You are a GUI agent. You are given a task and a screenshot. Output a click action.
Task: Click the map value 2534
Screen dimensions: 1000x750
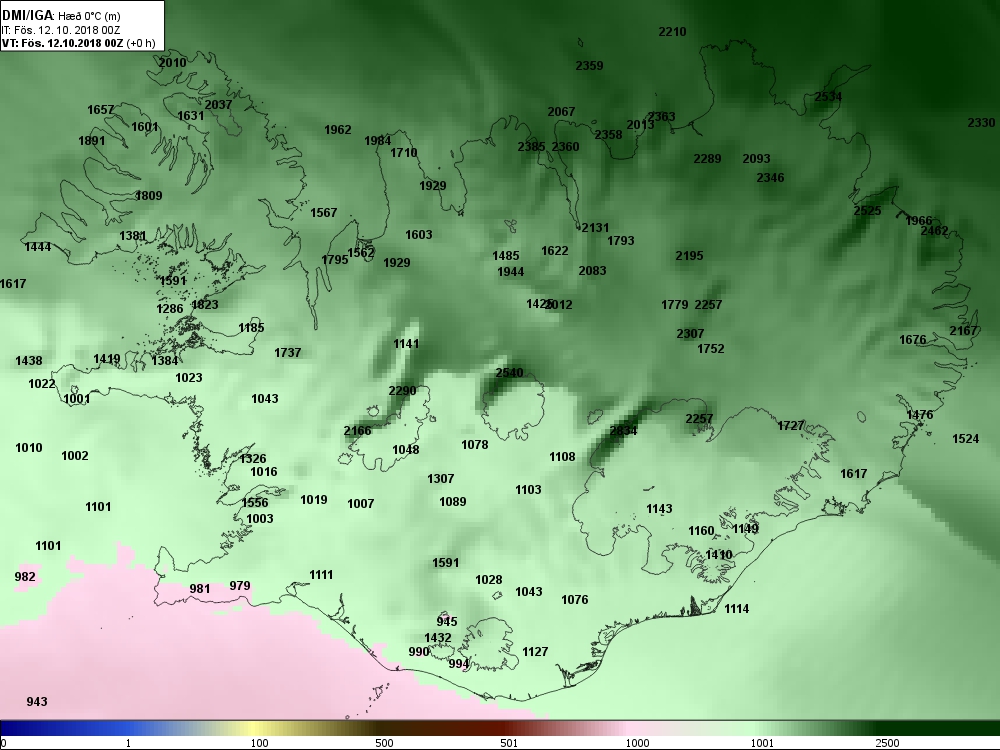828,97
